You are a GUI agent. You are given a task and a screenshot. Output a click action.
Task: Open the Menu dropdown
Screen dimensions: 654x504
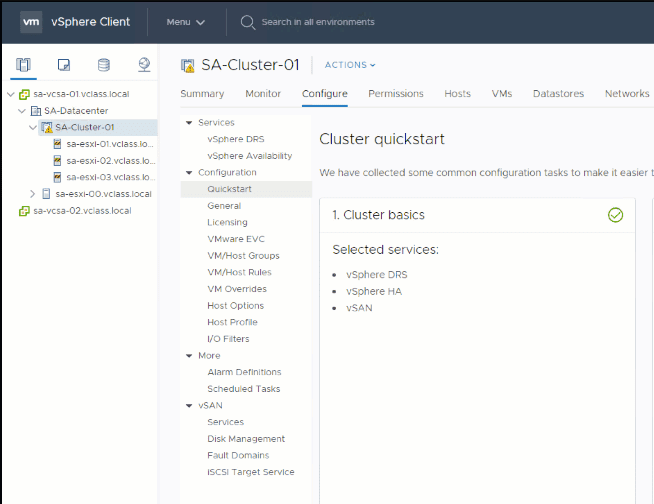(x=185, y=22)
